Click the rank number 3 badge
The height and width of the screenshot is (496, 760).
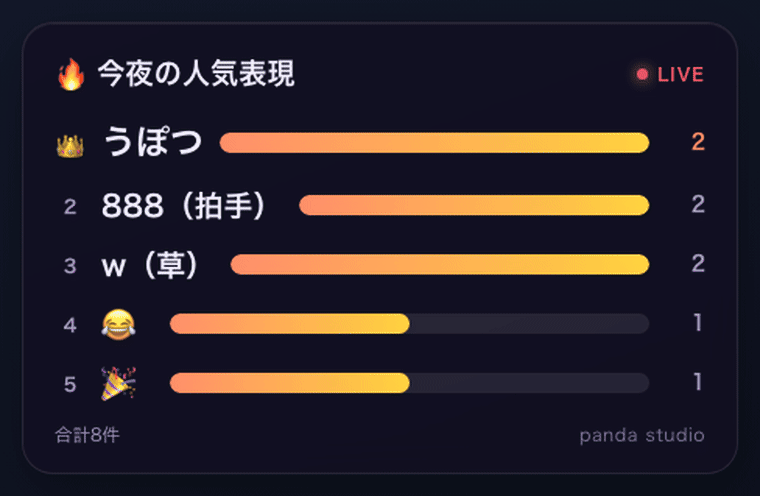tap(70, 266)
